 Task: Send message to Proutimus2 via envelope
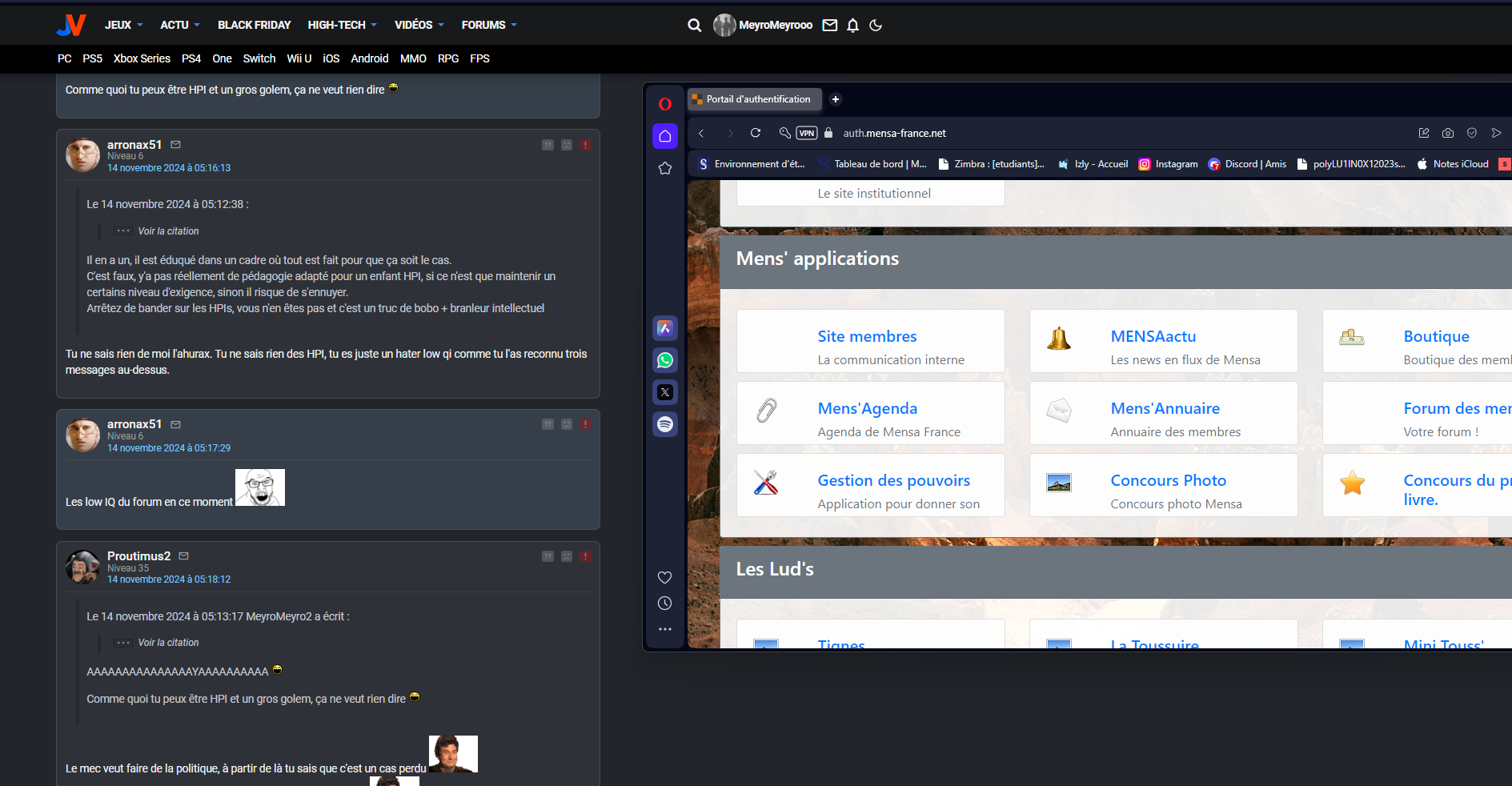point(184,555)
